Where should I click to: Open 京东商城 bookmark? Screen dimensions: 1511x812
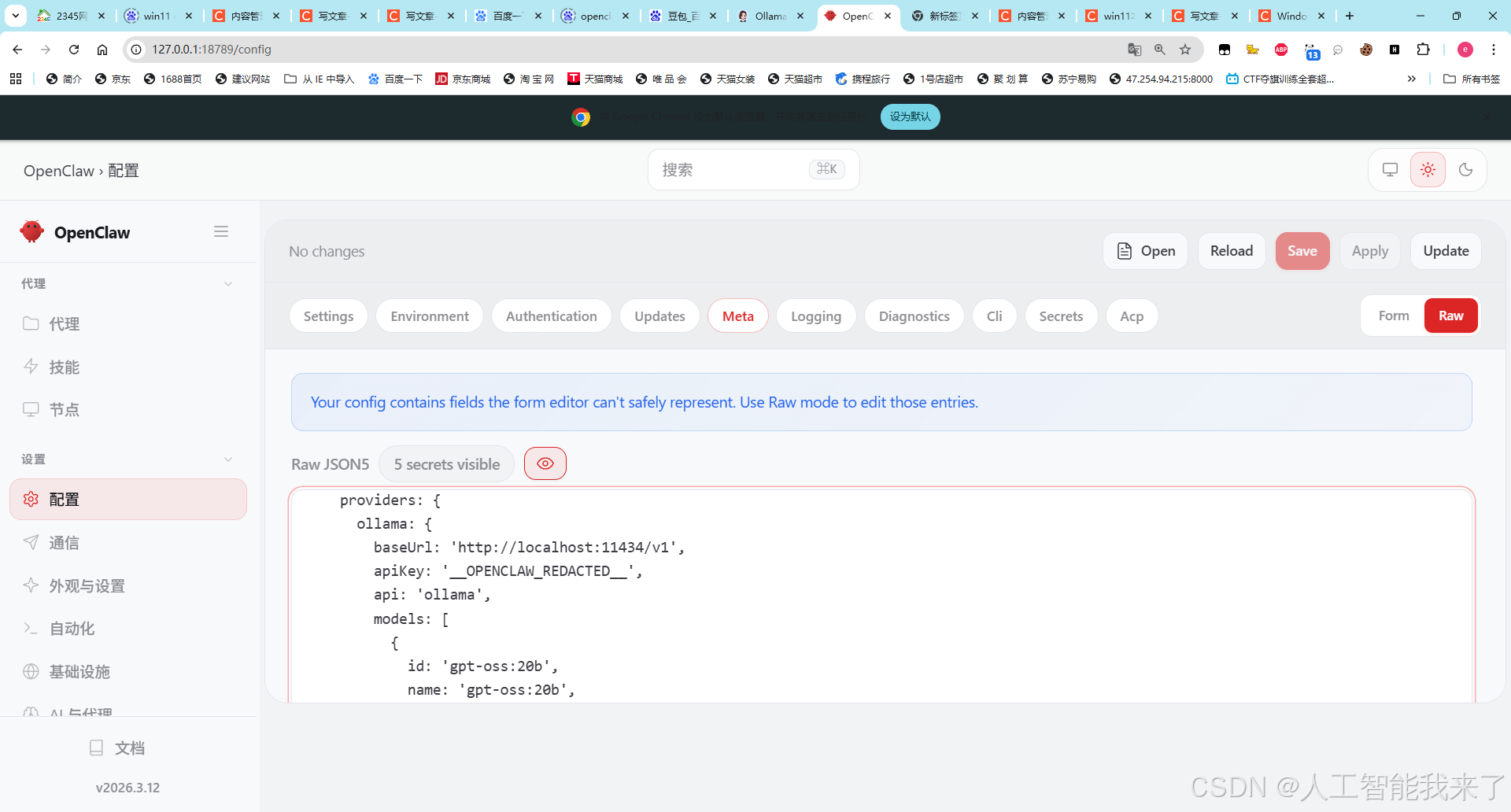point(463,79)
